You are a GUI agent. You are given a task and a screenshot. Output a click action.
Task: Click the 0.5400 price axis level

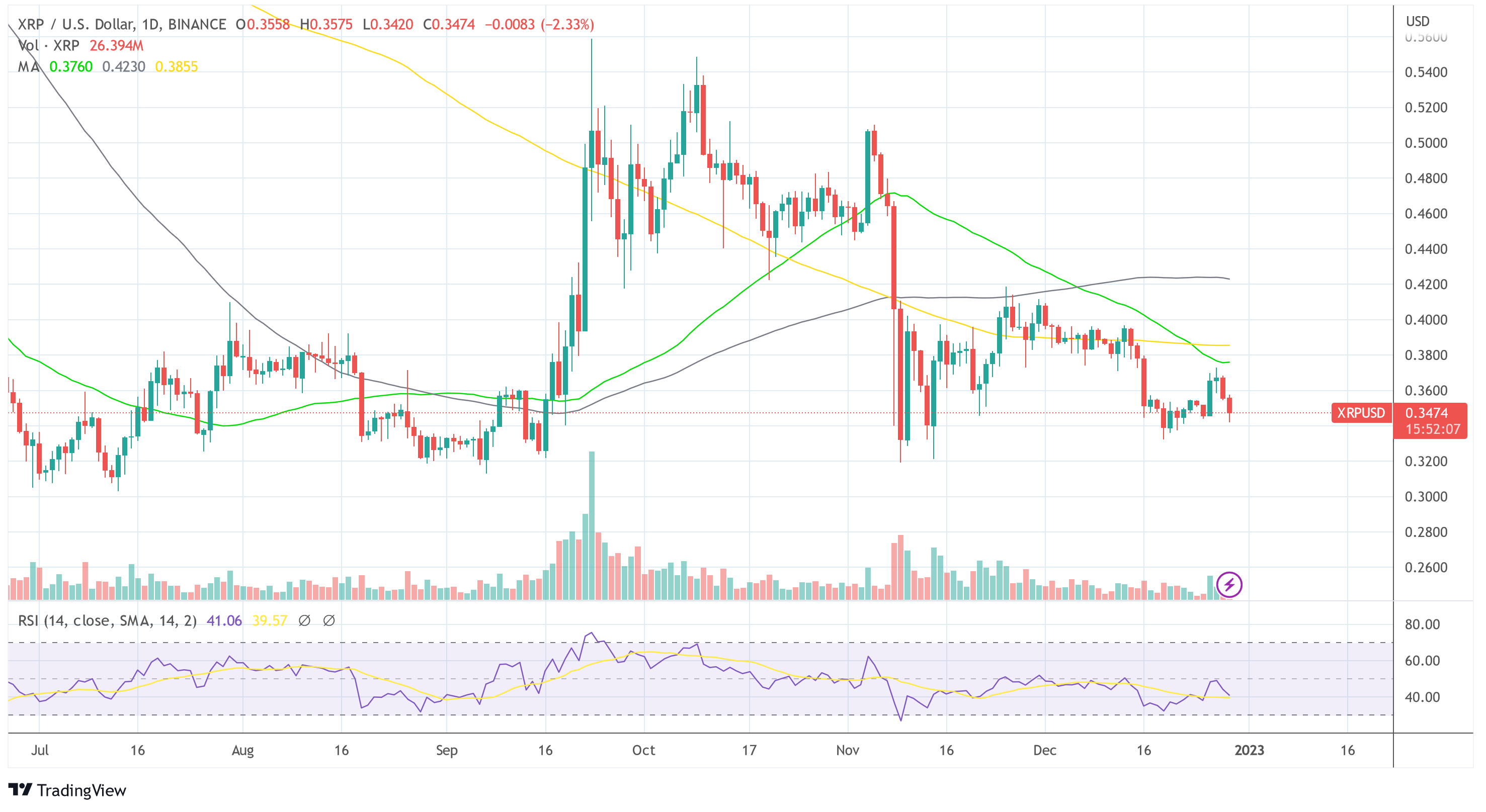[1426, 73]
